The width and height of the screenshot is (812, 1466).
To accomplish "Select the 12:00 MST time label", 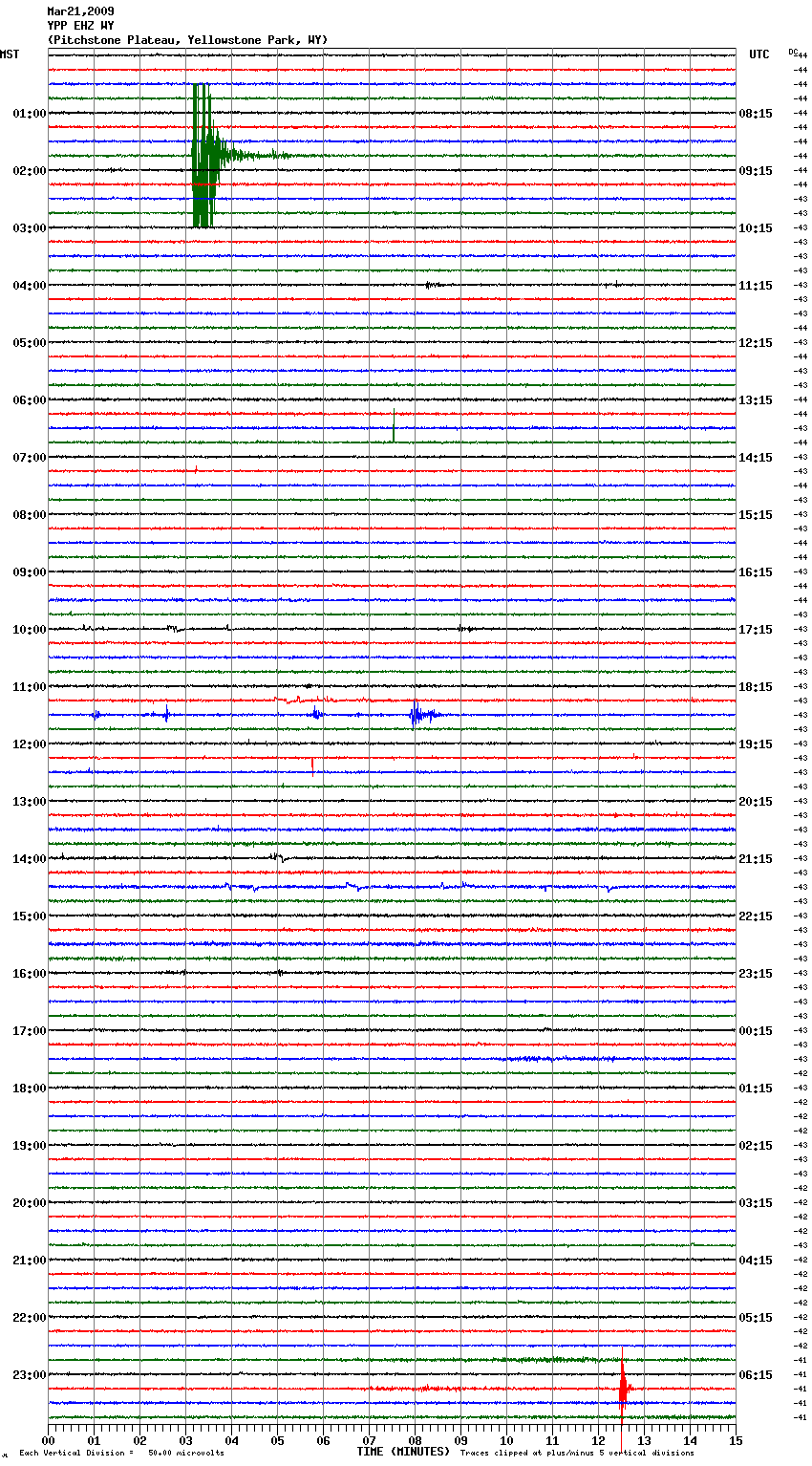I will pos(30,744).
